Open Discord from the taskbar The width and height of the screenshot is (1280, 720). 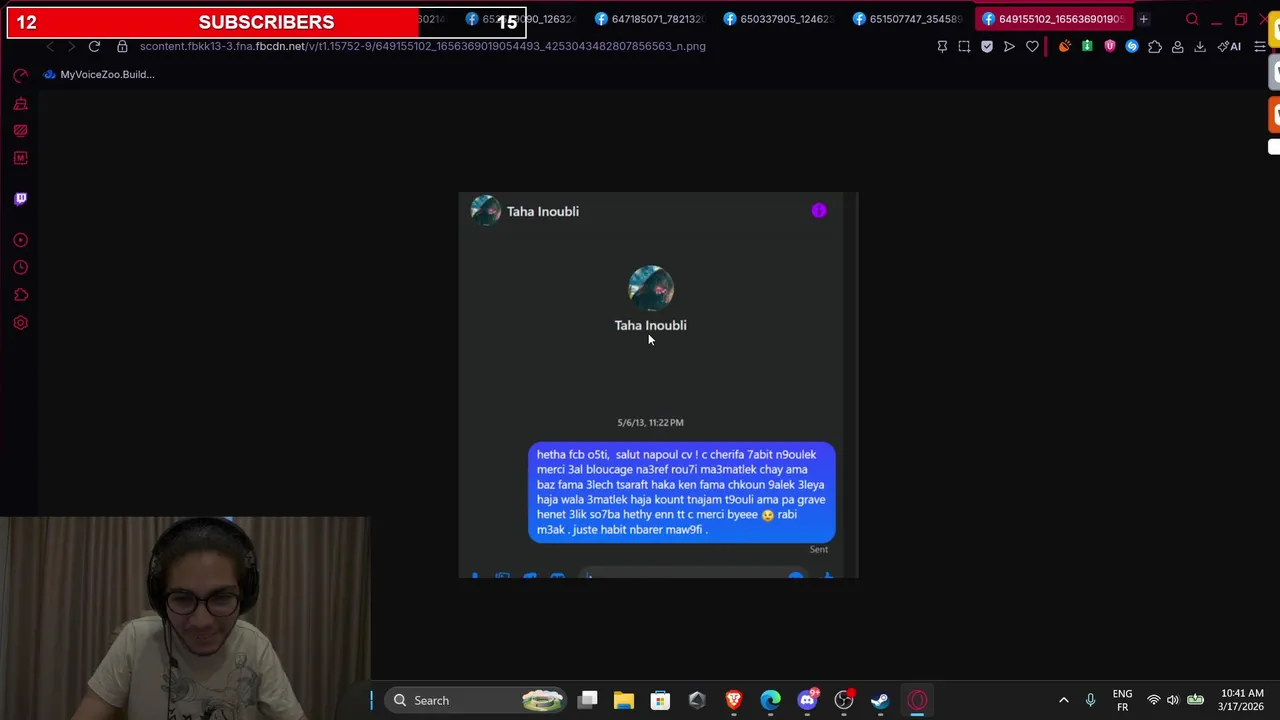pyautogui.click(x=807, y=700)
